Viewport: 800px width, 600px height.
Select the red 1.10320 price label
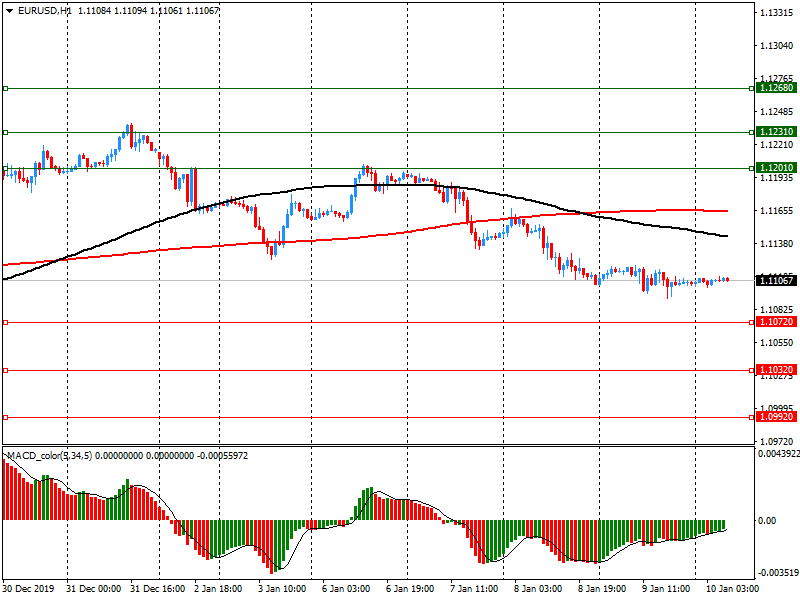point(776,370)
